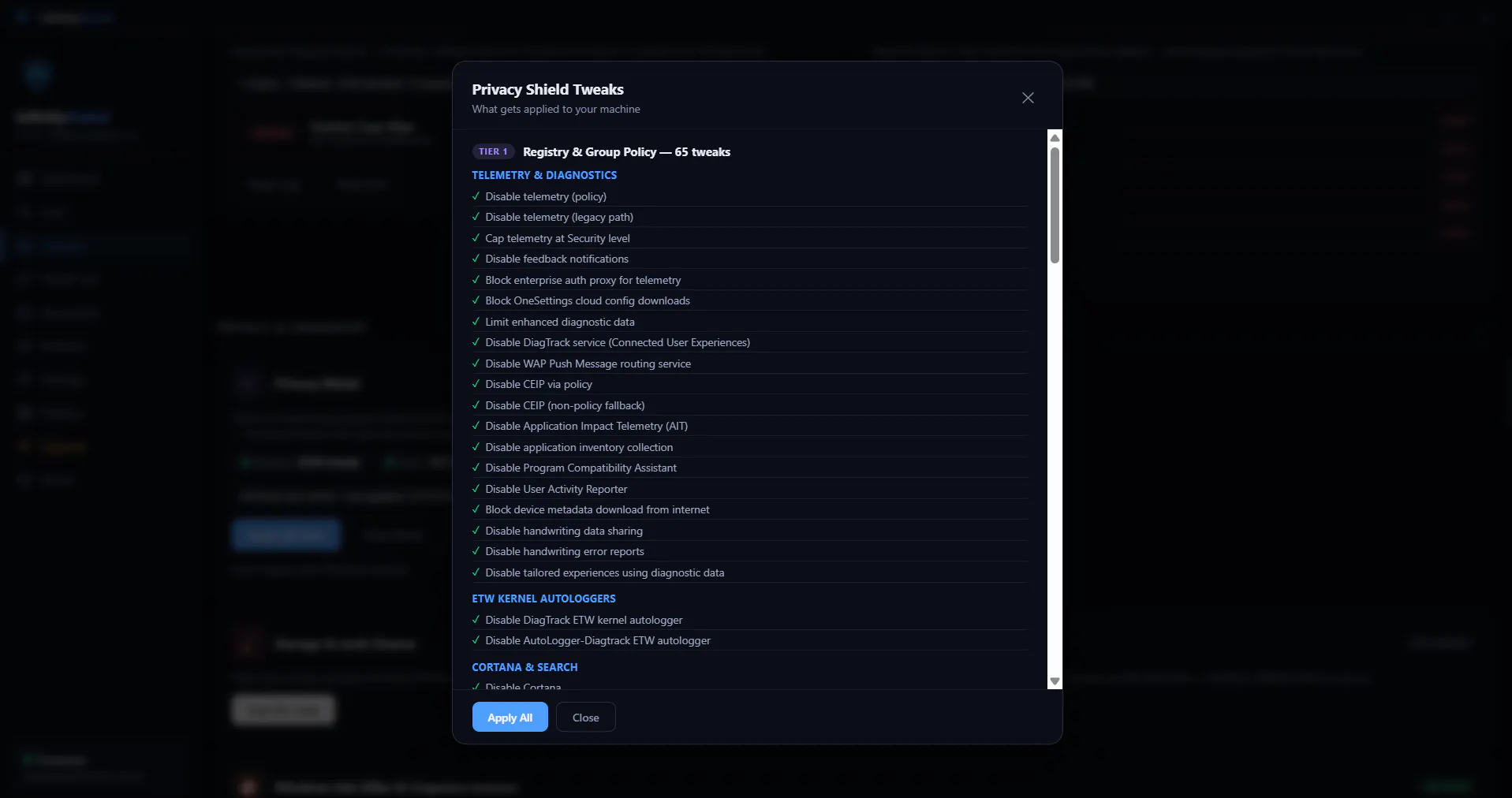Image resolution: width=1512 pixels, height=798 pixels.
Task: Click 'Disable DiagTrack ETW kernel autologger' row
Action: point(750,620)
